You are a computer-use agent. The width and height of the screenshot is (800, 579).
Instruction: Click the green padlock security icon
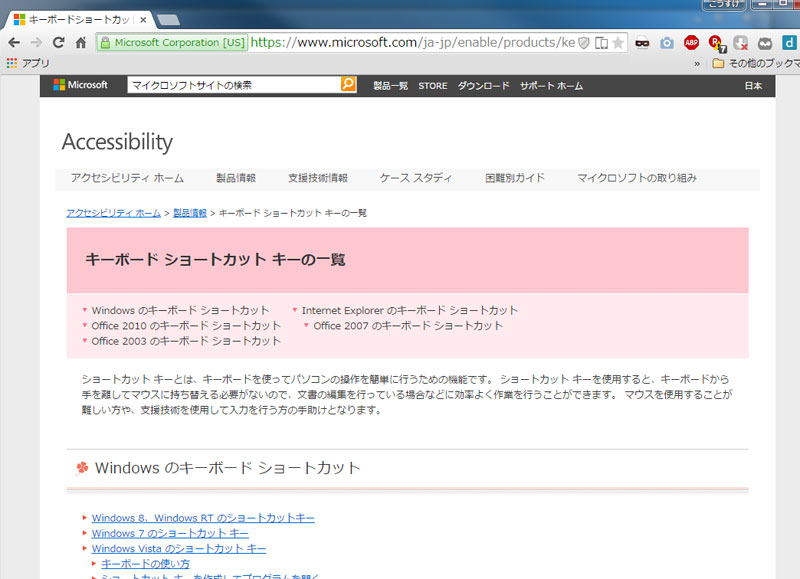coord(105,43)
